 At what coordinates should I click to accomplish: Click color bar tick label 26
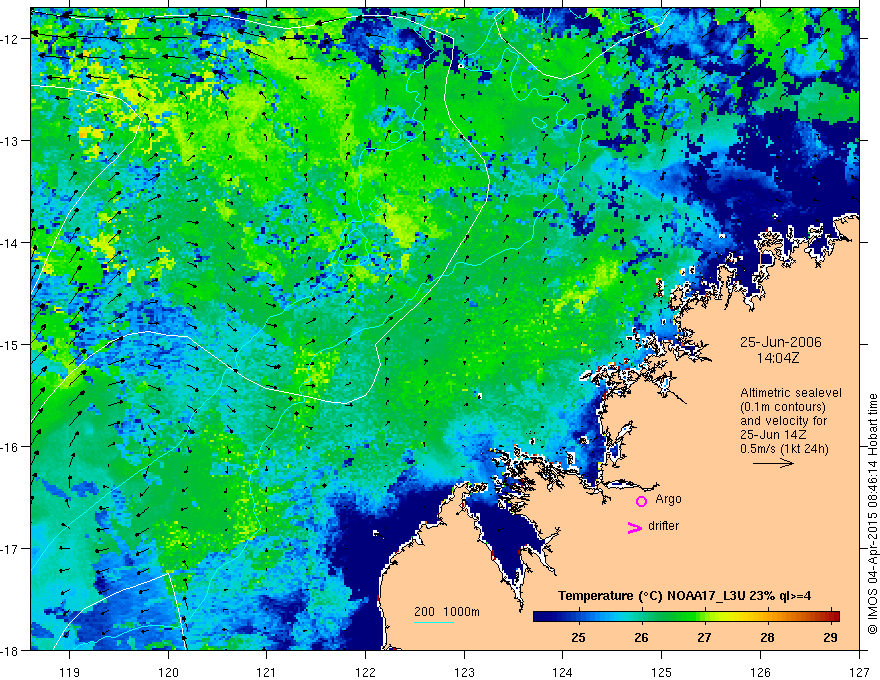[641, 637]
